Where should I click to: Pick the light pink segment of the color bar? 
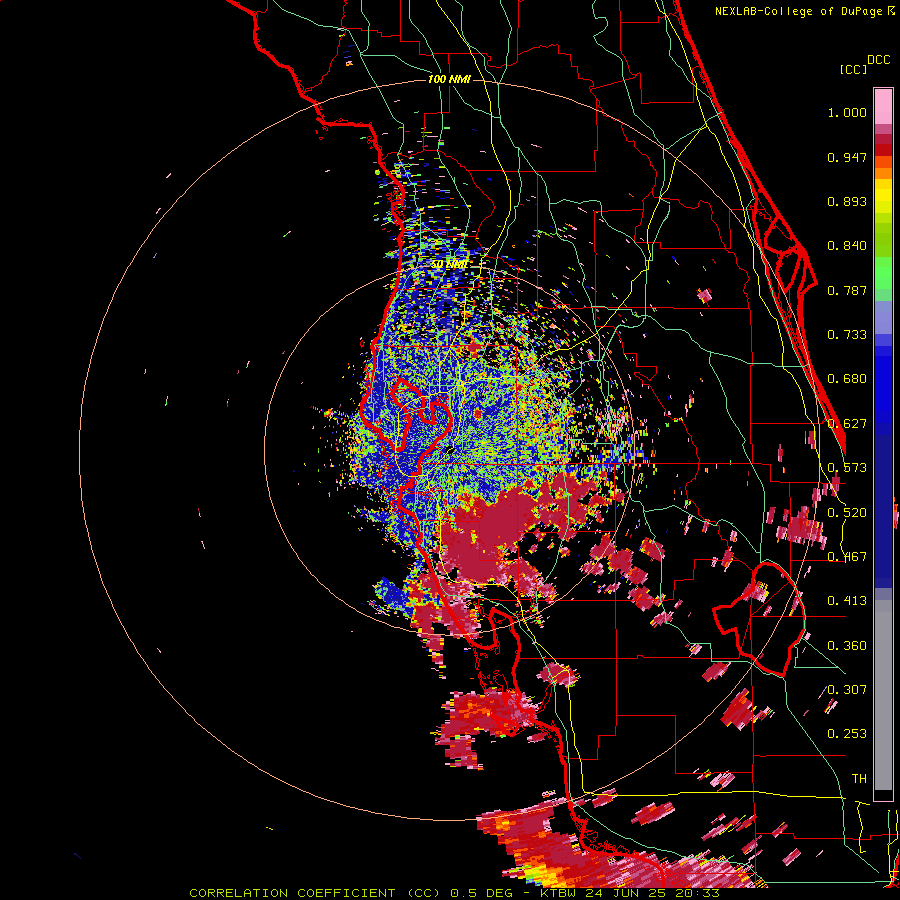(x=883, y=106)
